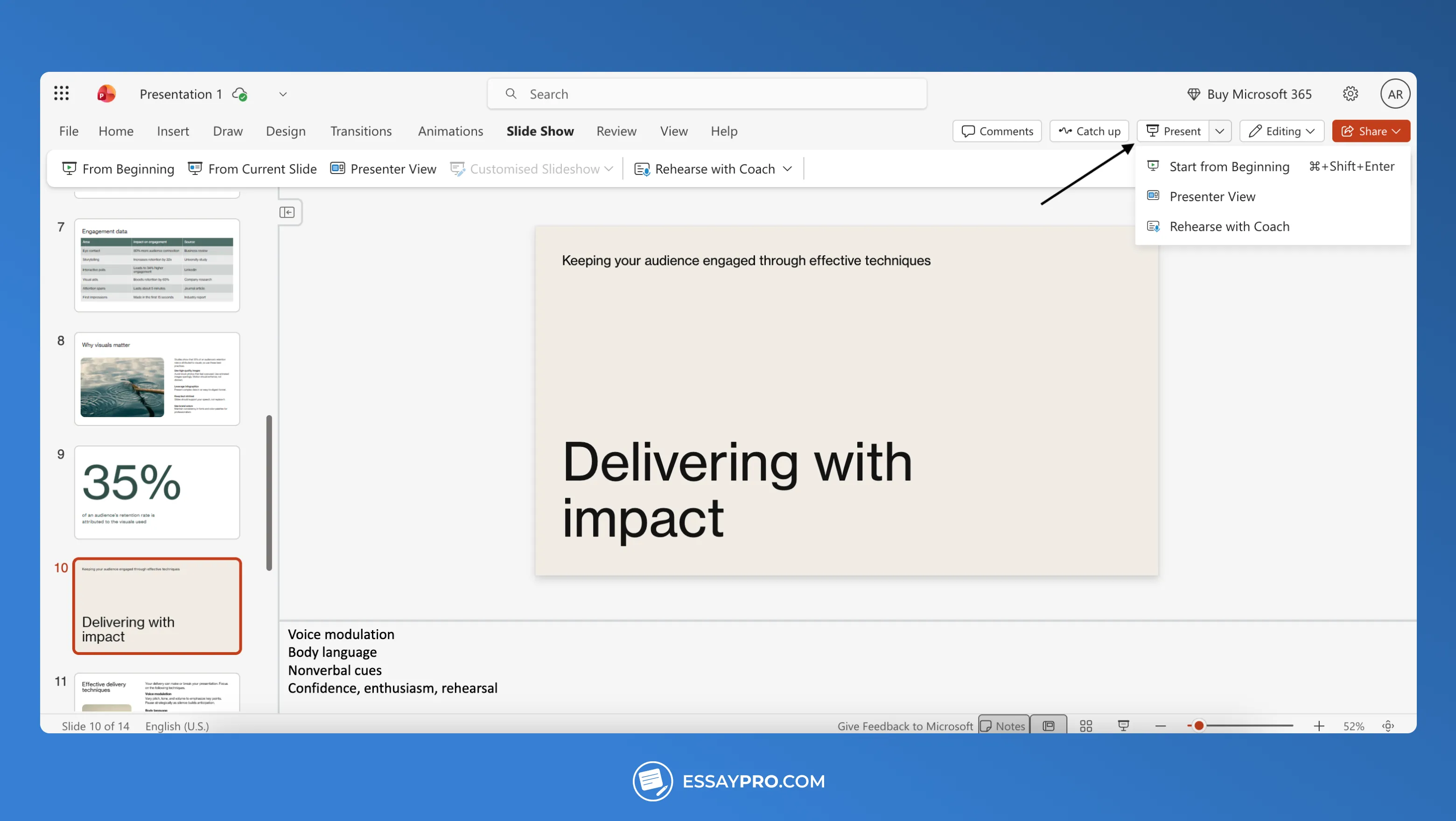Viewport: 1456px width, 821px height.
Task: Click the zoom slider handle
Action: click(x=1198, y=725)
